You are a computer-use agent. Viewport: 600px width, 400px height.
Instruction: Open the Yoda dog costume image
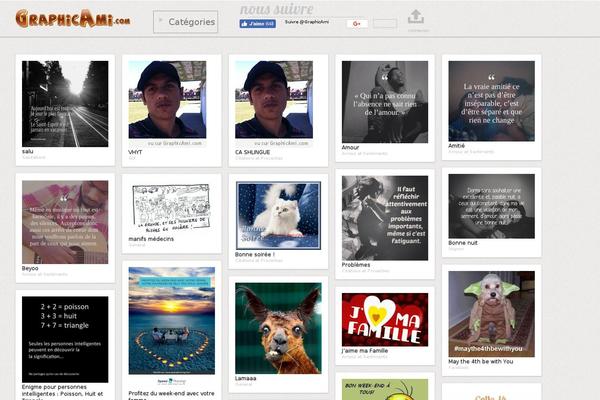pyautogui.click(x=492, y=314)
